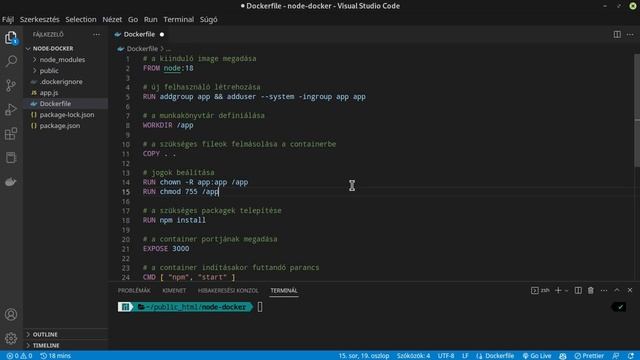Select the Dockerfile editor tab
The height and width of the screenshot is (360, 640).
click(x=139, y=34)
